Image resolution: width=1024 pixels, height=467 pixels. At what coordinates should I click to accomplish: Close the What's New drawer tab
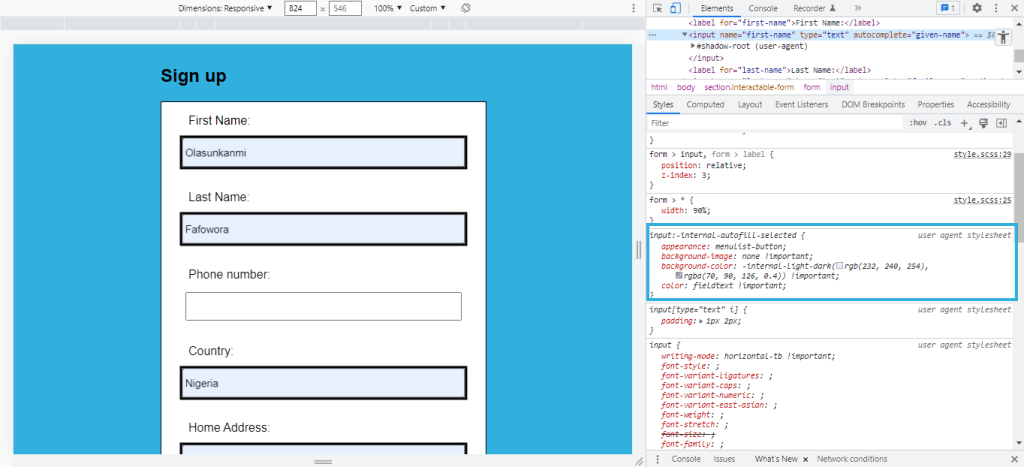point(805,459)
